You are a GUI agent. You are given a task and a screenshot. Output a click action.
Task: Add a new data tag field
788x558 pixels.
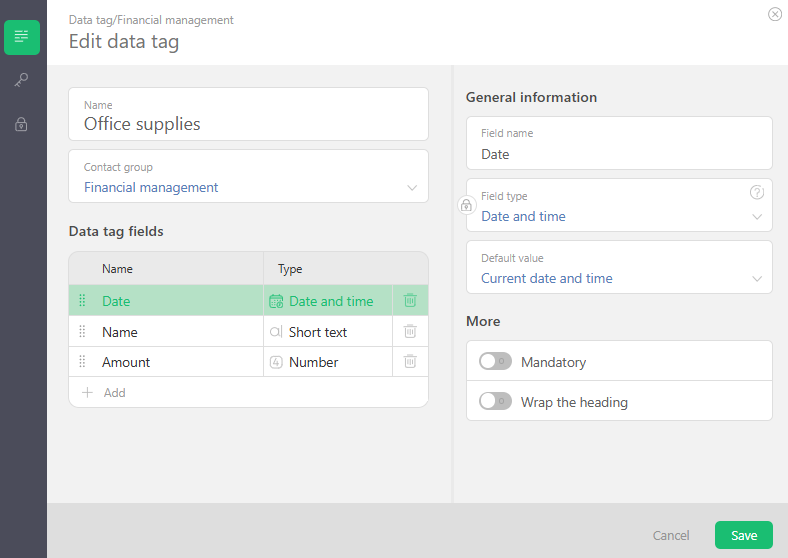248,393
